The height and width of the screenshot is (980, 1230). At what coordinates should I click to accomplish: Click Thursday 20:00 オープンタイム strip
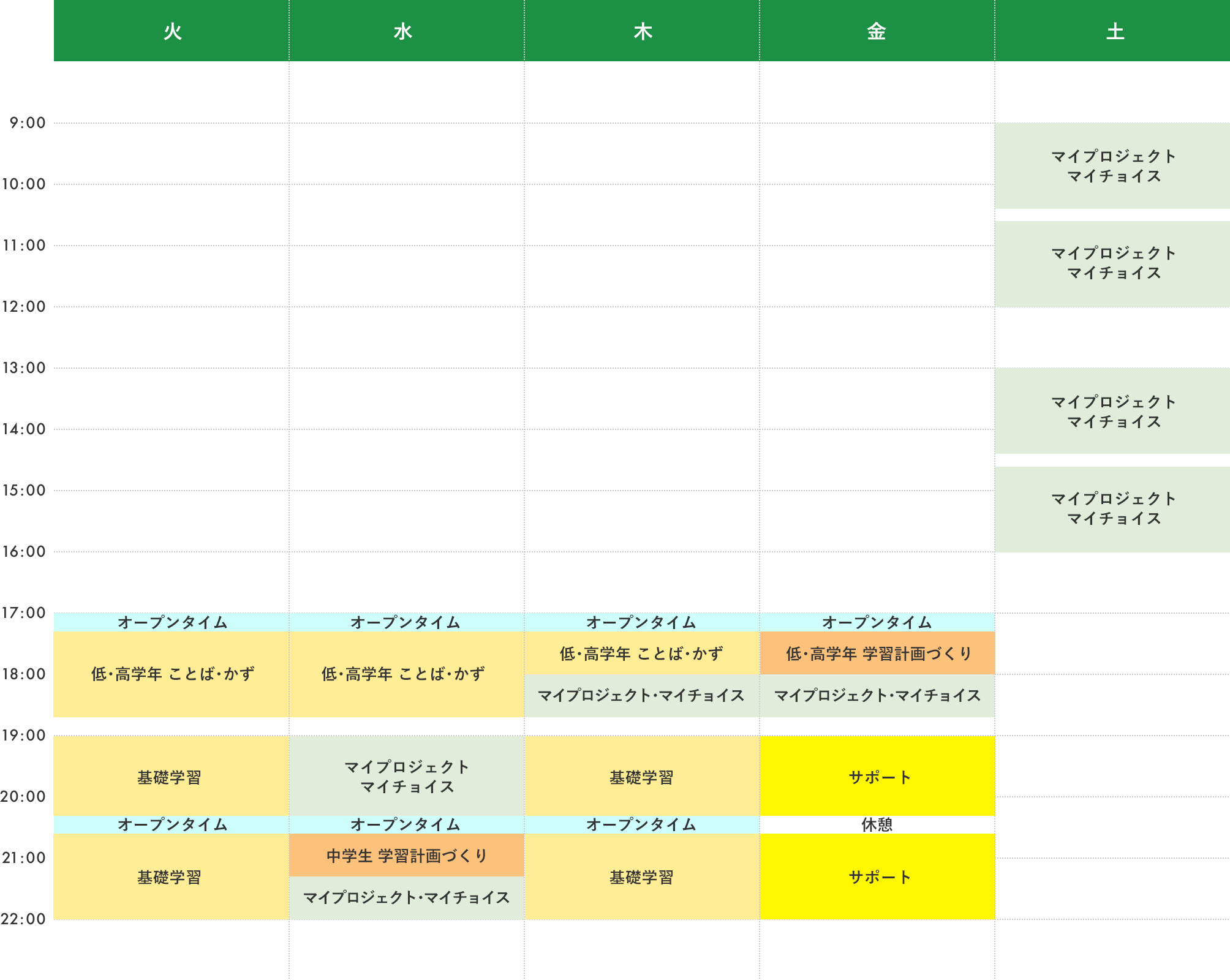641,824
